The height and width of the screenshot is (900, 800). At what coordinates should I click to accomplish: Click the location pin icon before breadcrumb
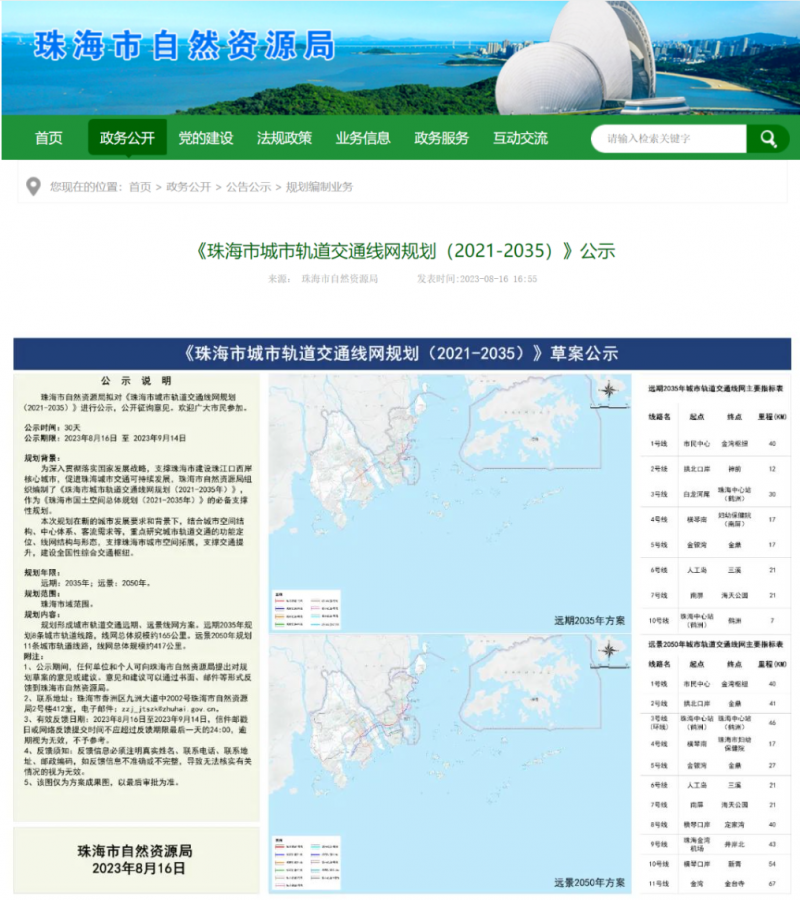pyautogui.click(x=33, y=186)
